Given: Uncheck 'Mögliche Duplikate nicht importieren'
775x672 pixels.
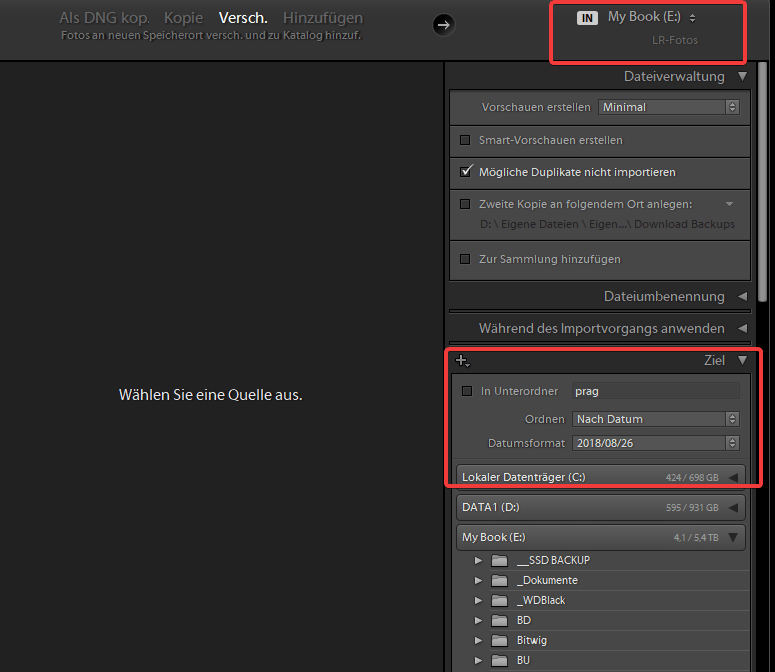Looking at the screenshot, I should click(x=466, y=171).
